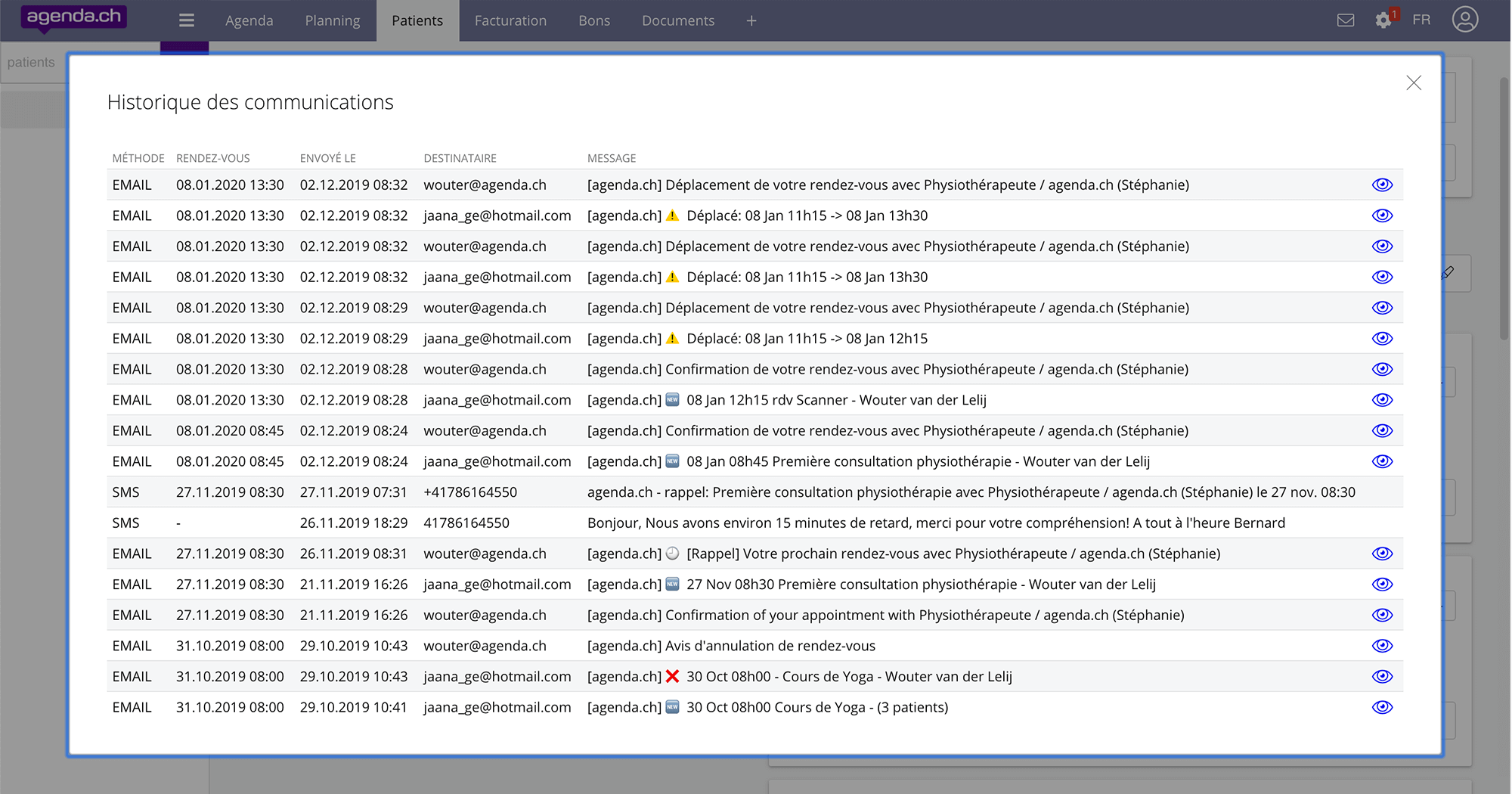This screenshot has height=794, width=1512.
Task: Open the mail inbox envelope icon
Action: point(1346,20)
